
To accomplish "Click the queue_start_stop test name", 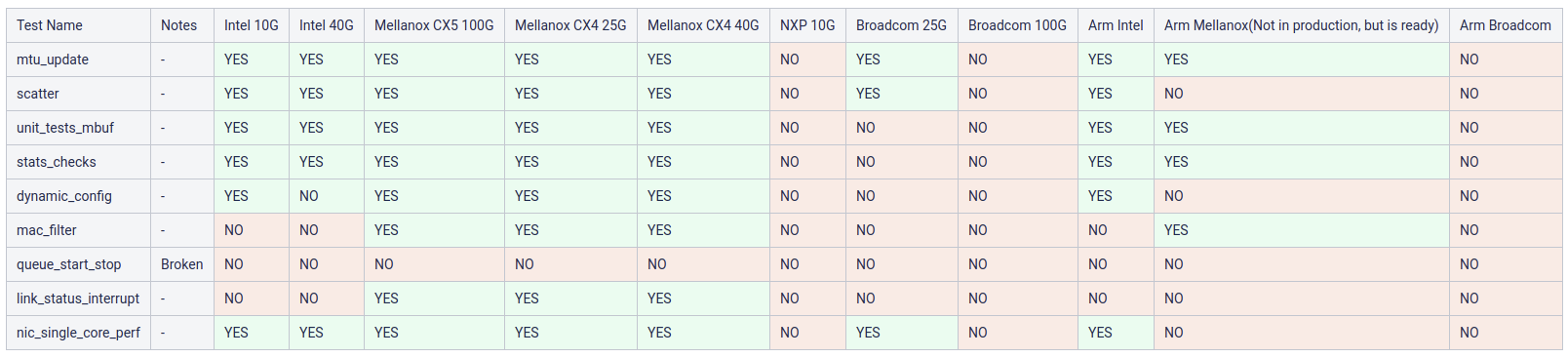I will (69, 264).
